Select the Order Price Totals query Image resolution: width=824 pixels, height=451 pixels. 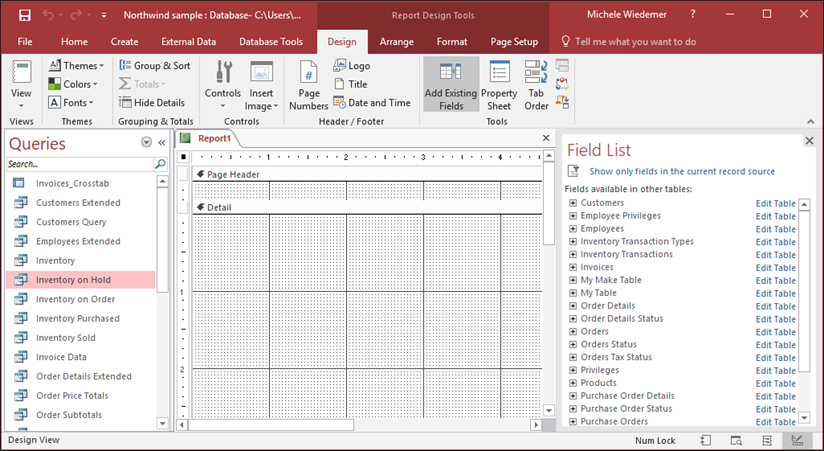coord(80,396)
